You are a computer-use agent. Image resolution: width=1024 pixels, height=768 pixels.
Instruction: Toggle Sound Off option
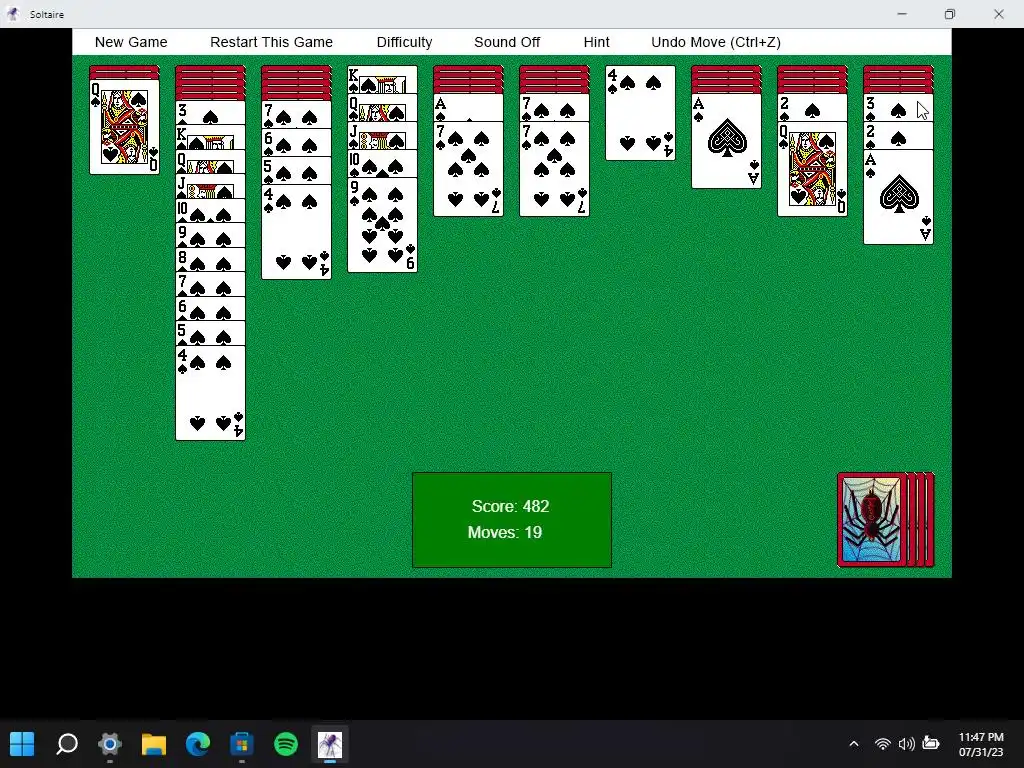coord(507,42)
